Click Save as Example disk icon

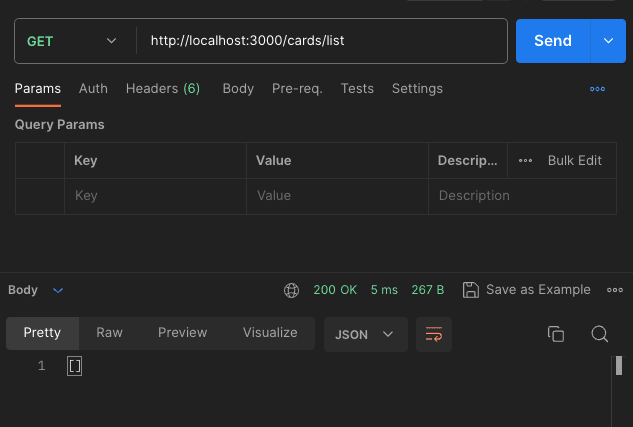pyautogui.click(x=471, y=290)
